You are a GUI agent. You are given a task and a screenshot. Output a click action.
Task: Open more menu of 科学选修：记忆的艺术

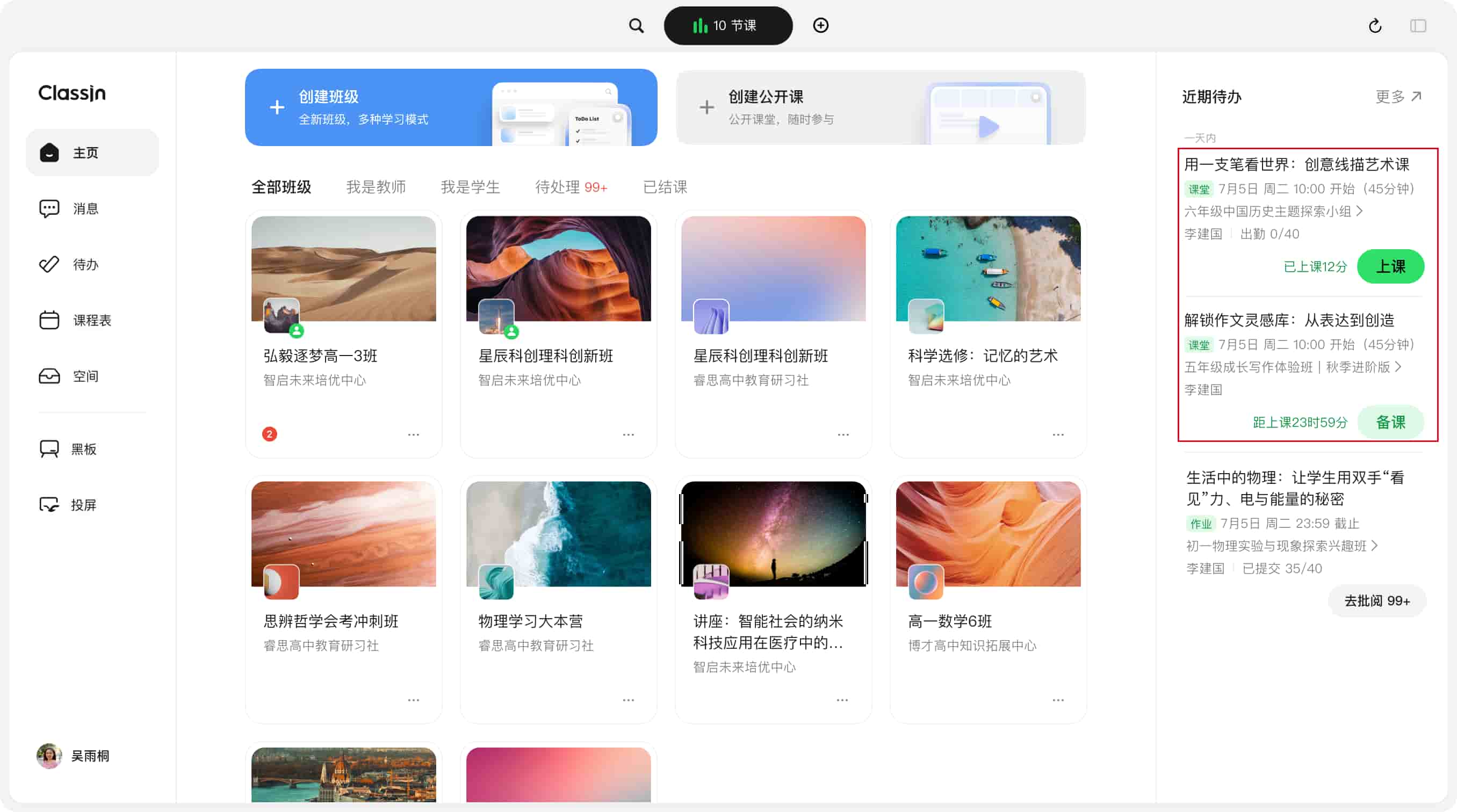1058,434
